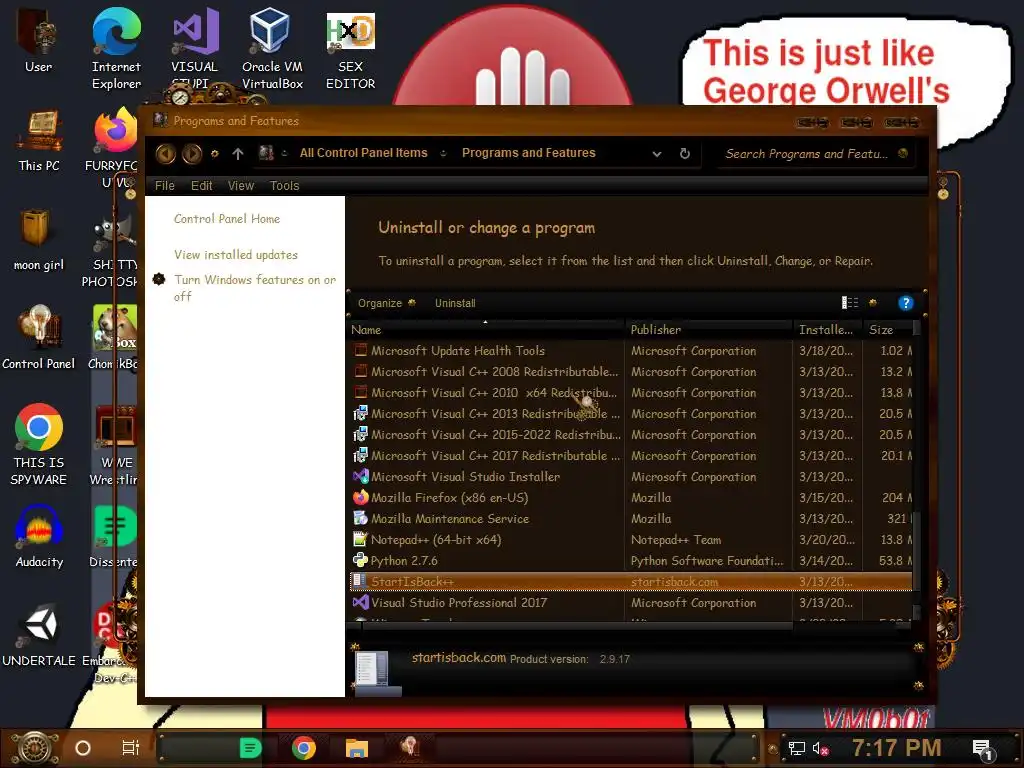Go up one level with the Up arrow
Viewport: 1024px width, 768px height.
point(238,153)
